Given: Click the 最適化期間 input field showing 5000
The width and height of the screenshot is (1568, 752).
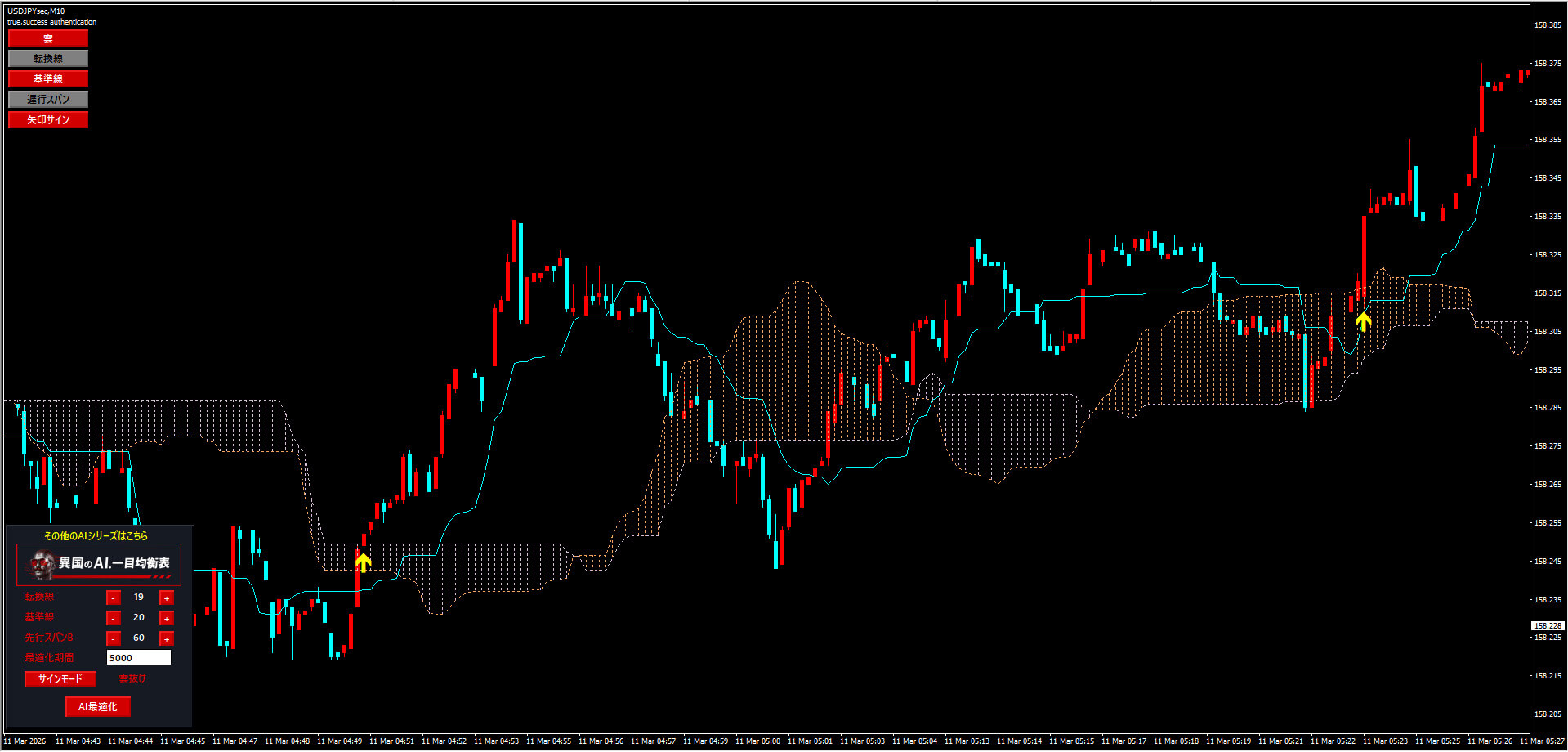Looking at the screenshot, I should coord(138,658).
